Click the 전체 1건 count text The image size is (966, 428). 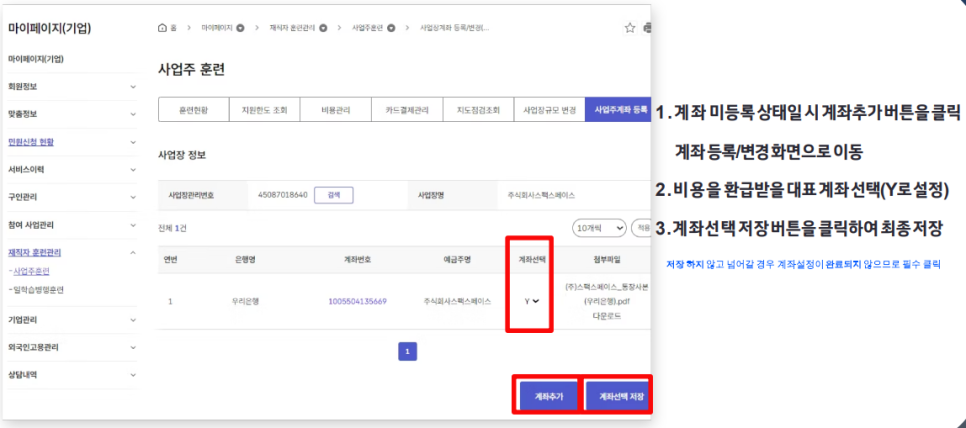pos(172,228)
